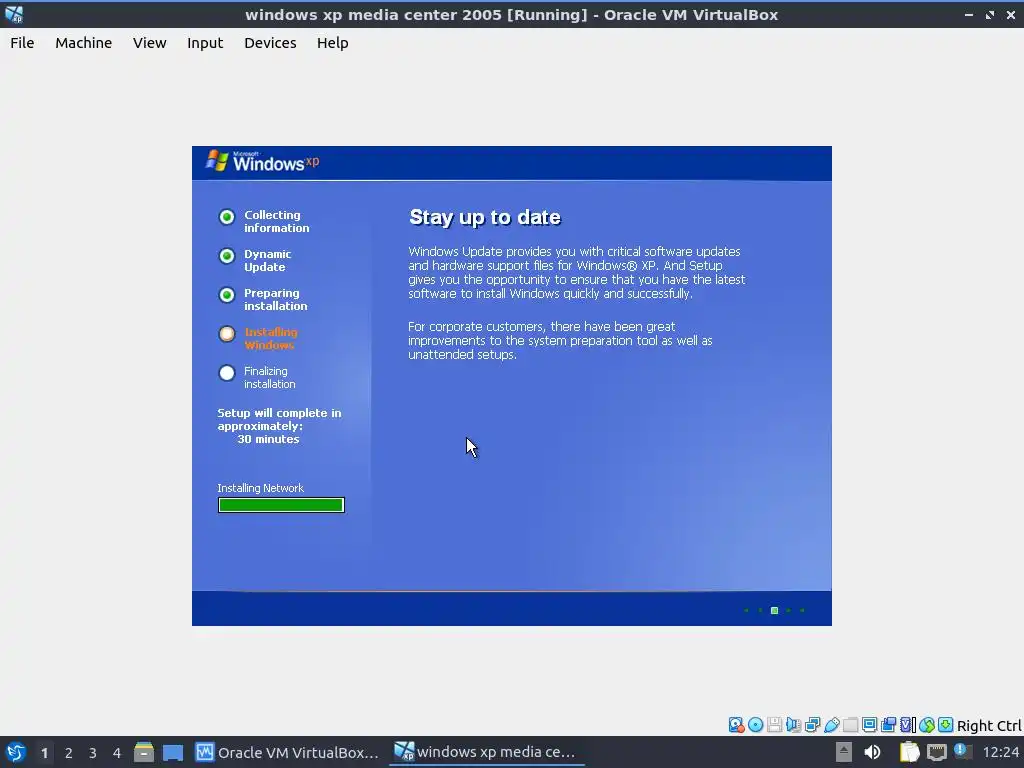Open the Lubuntu start menu
The height and width of the screenshot is (768, 1024).
pyautogui.click(x=15, y=752)
